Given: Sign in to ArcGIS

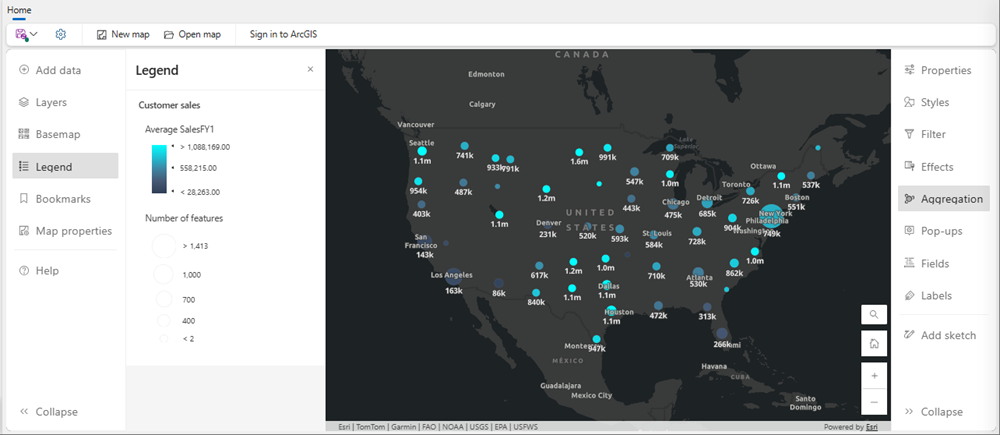Looking at the screenshot, I should click(x=283, y=34).
